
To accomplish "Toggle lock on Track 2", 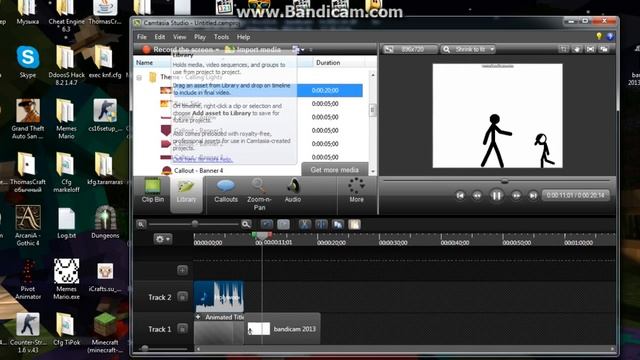I will point(182,297).
